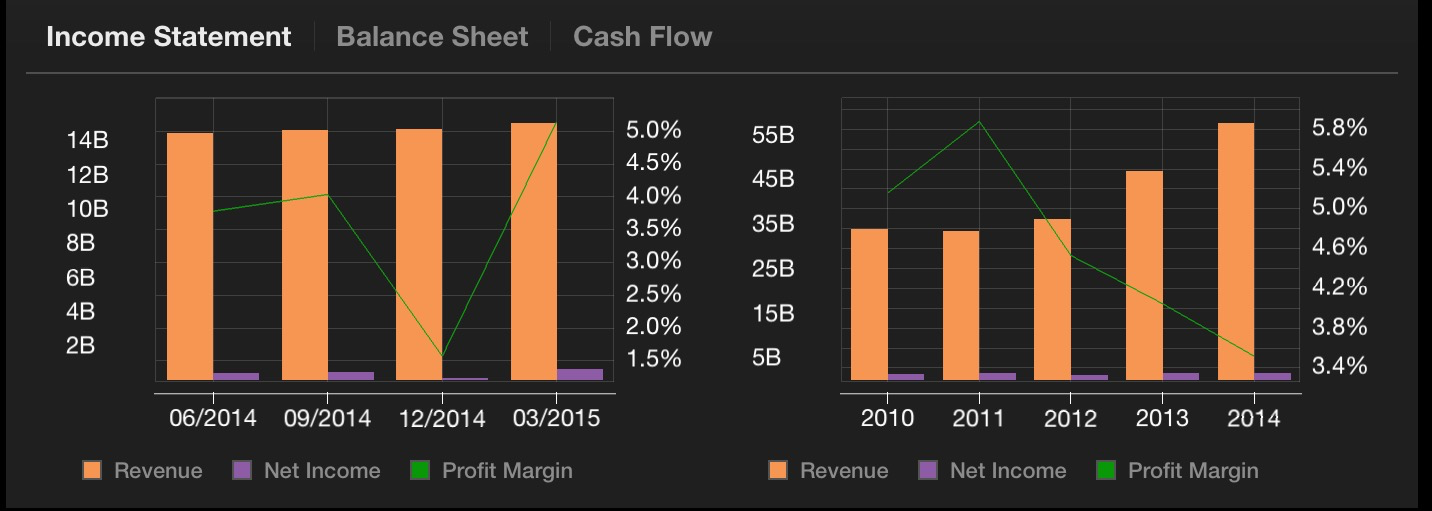
Task: Switch to the Income Statement tab
Action: [168, 37]
